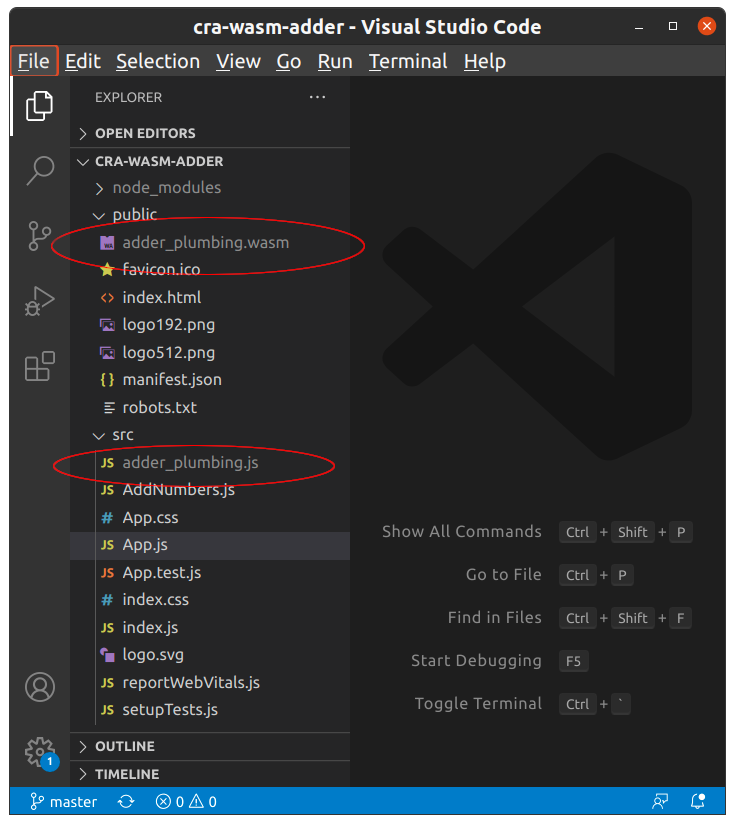Click the master branch in the status bar
The height and width of the screenshot is (824, 735).
tap(62, 801)
